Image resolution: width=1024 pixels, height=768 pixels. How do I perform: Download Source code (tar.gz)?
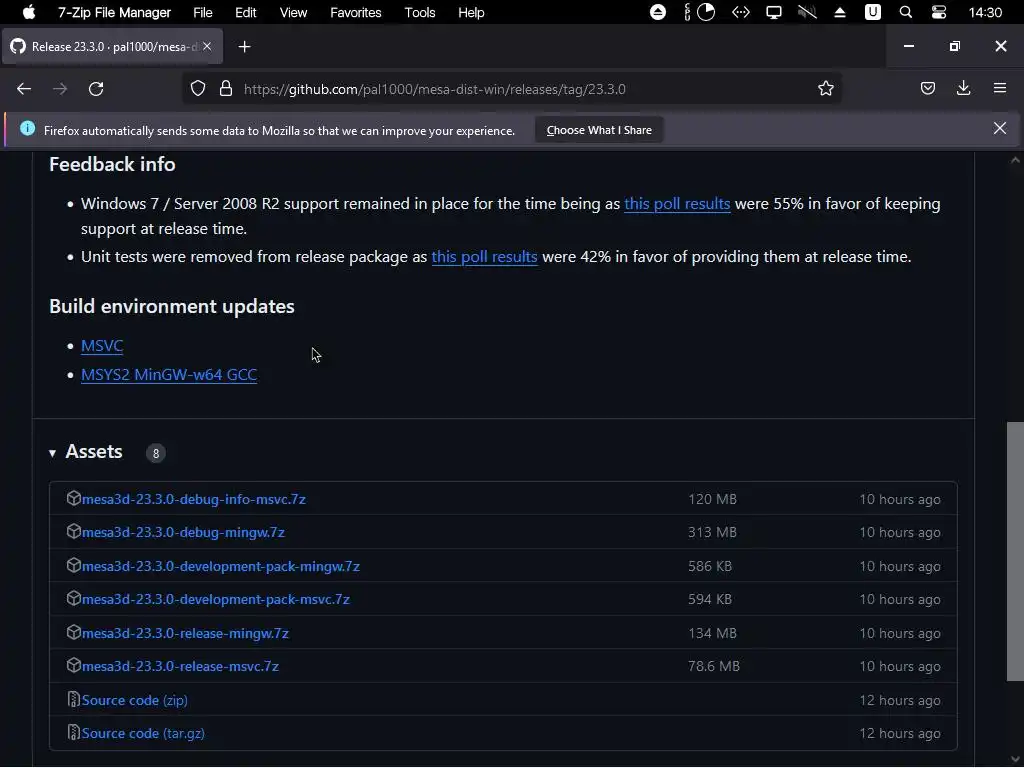point(143,733)
